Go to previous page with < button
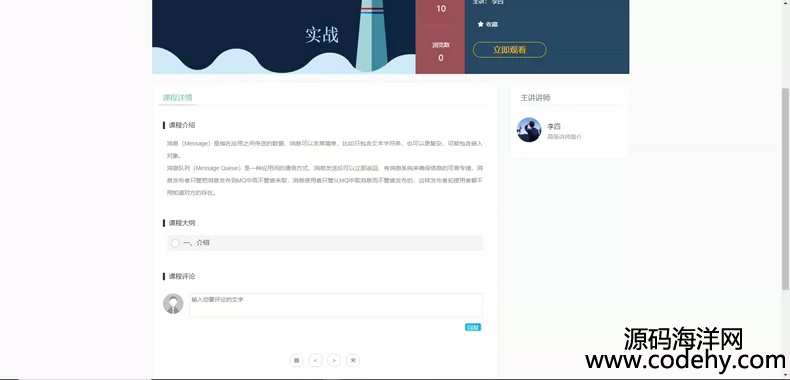 315,360
